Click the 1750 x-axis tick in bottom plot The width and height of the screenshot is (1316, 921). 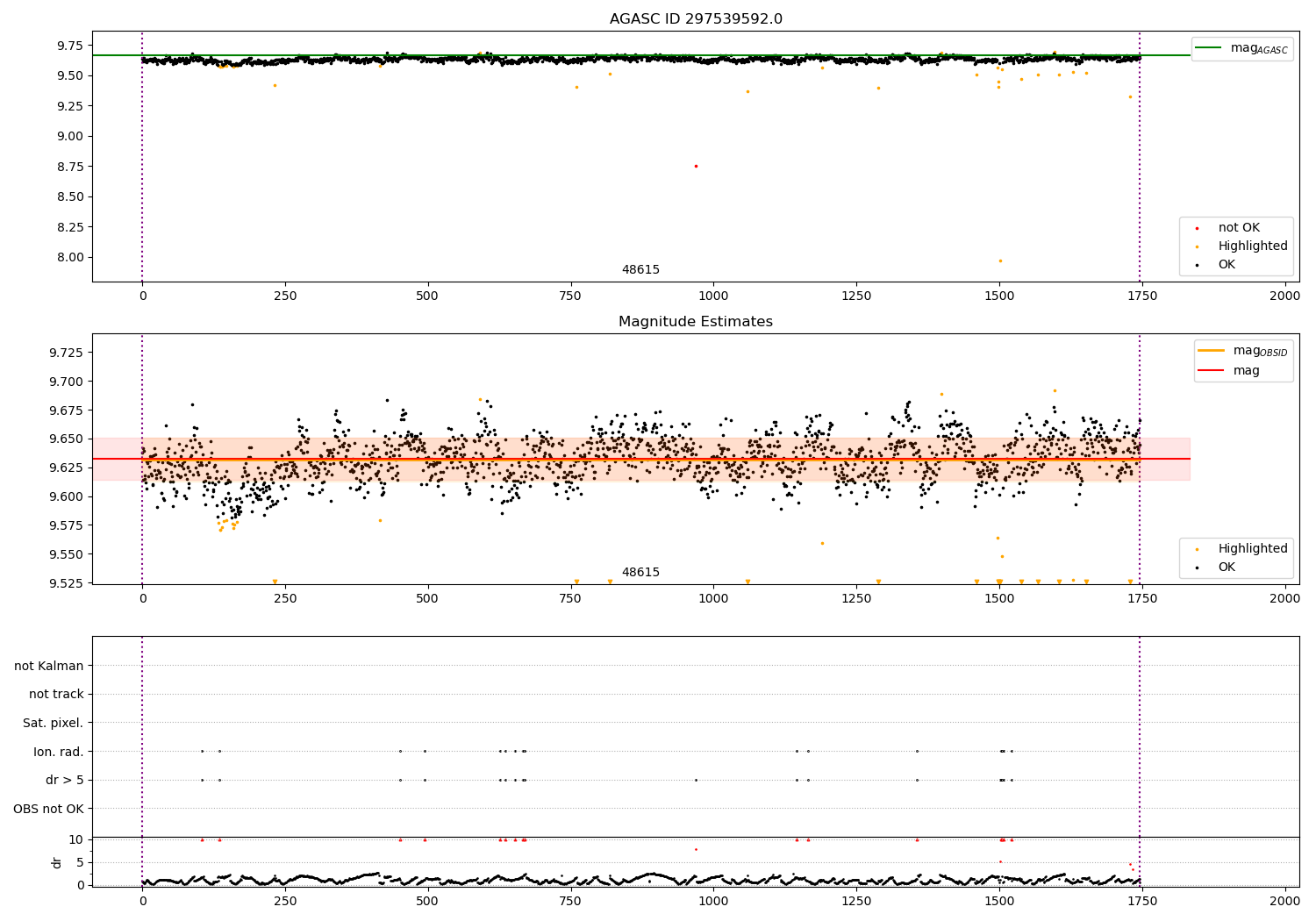click(x=1142, y=901)
